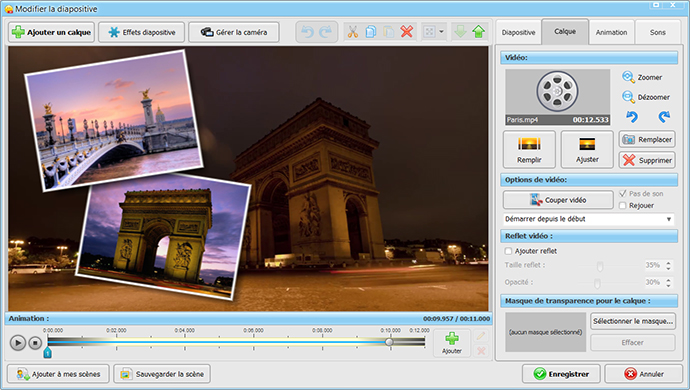Click the layer alignment icon
690x390 pixels.
429,32
